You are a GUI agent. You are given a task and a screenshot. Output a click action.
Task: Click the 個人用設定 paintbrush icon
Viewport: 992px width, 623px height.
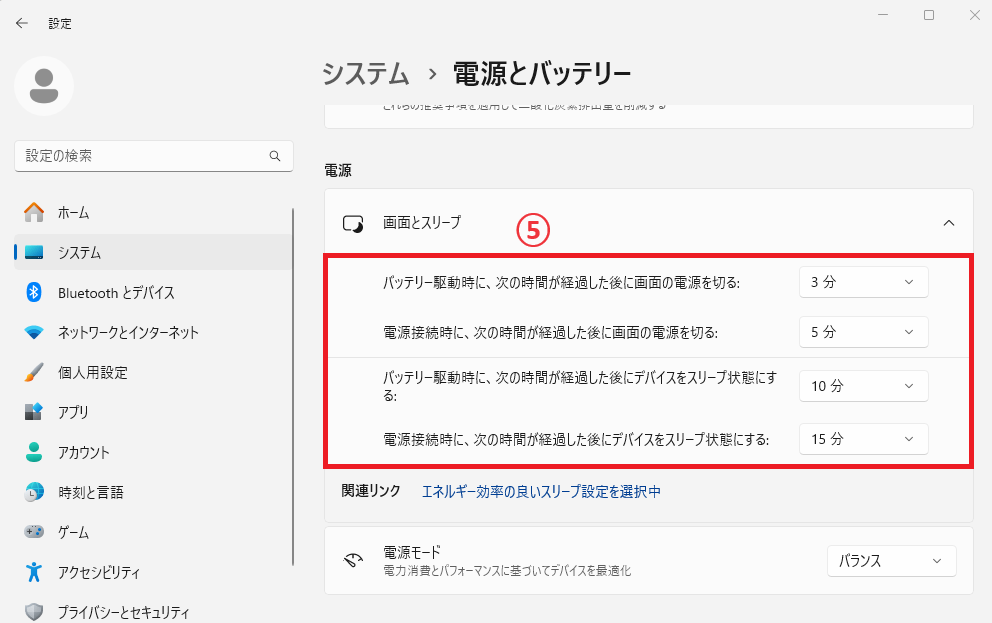34,372
